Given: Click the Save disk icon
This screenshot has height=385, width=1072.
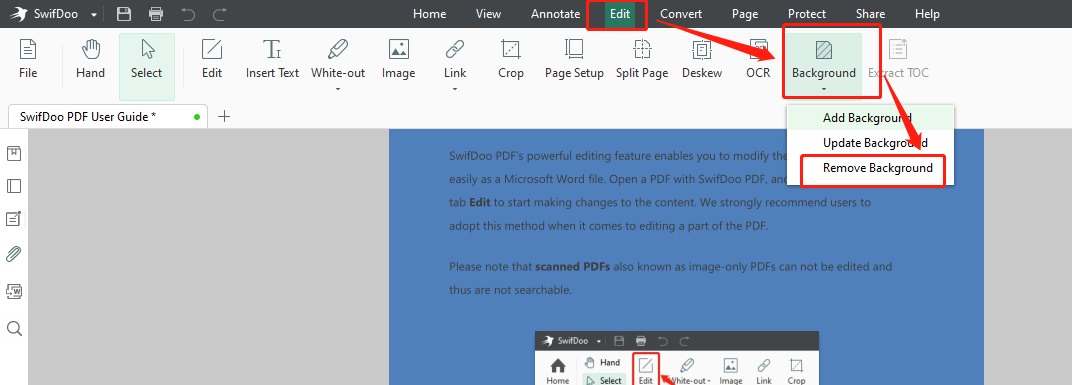Looking at the screenshot, I should point(124,14).
